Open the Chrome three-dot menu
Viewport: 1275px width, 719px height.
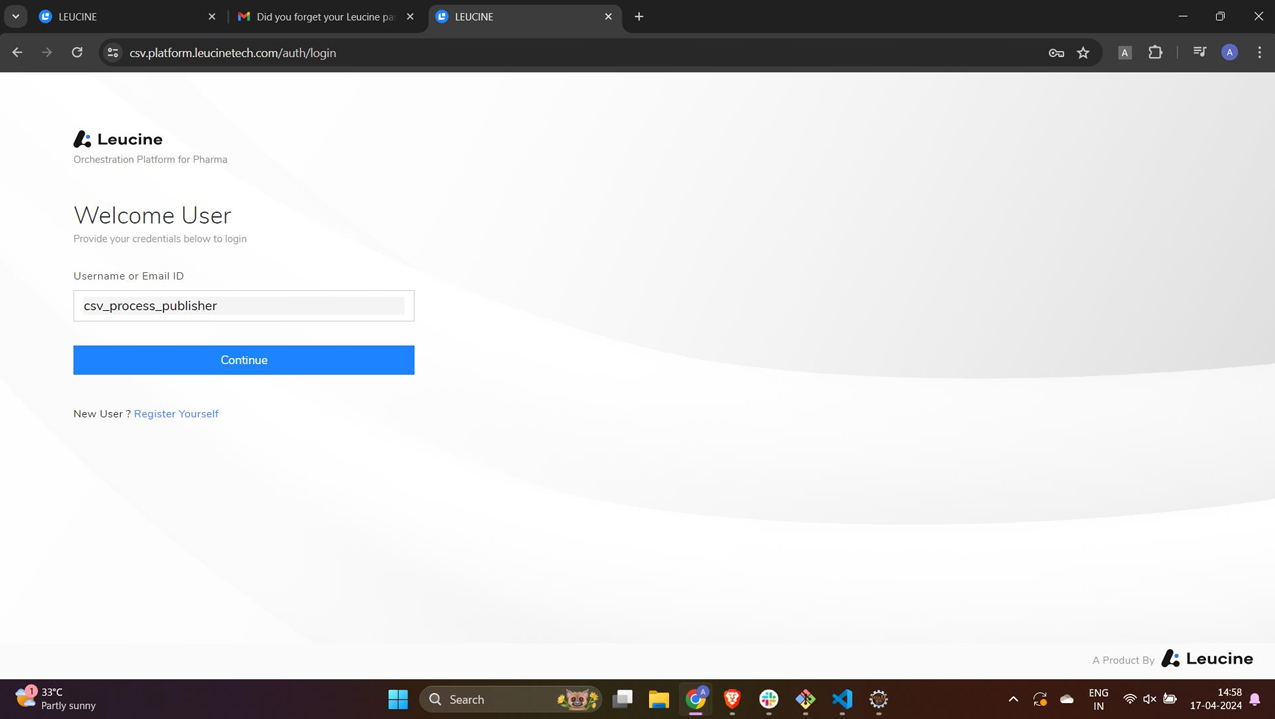1259,53
